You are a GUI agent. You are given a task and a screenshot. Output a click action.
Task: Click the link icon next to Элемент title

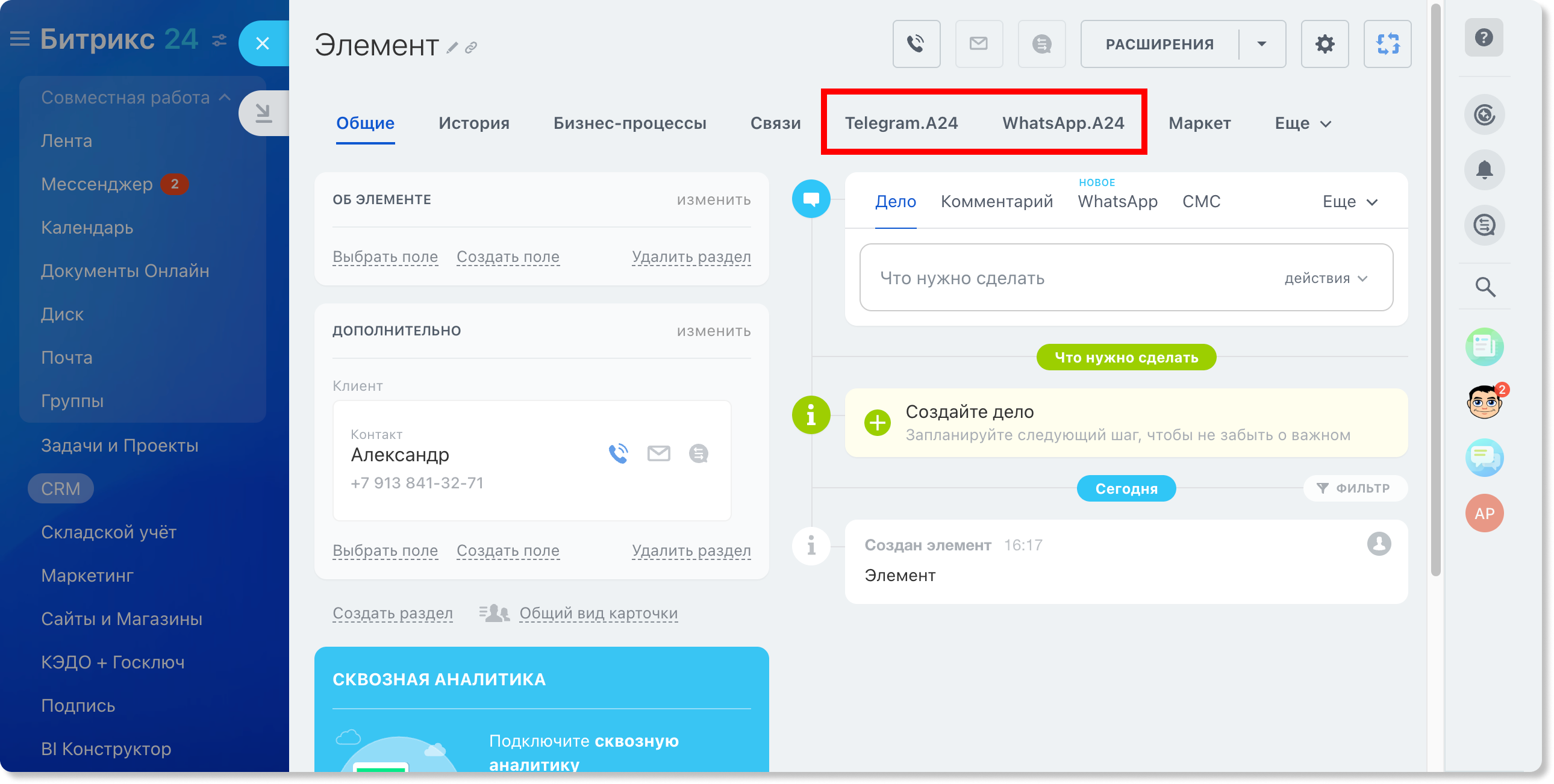471,48
